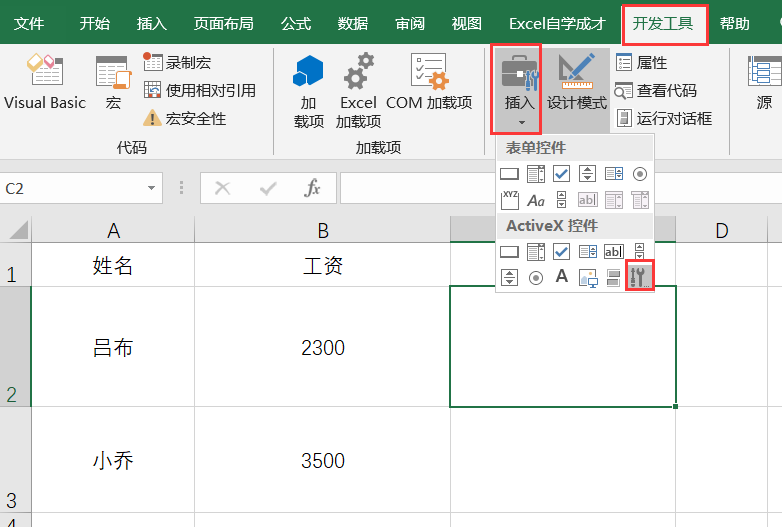This screenshot has width=782, height=527.
Task: Open the 文件 tab
Action: pos(29,23)
